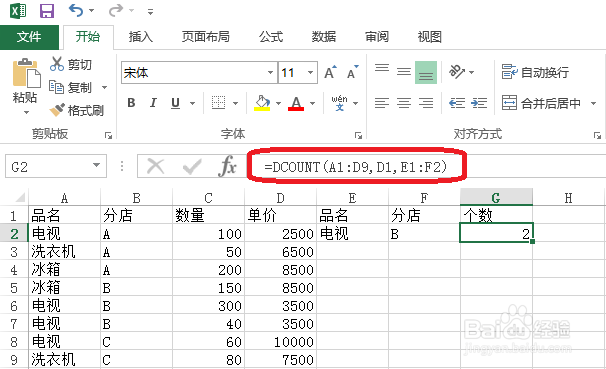Open the font color dropdown arrow
The height and width of the screenshot is (369, 606).
[x=312, y=103]
